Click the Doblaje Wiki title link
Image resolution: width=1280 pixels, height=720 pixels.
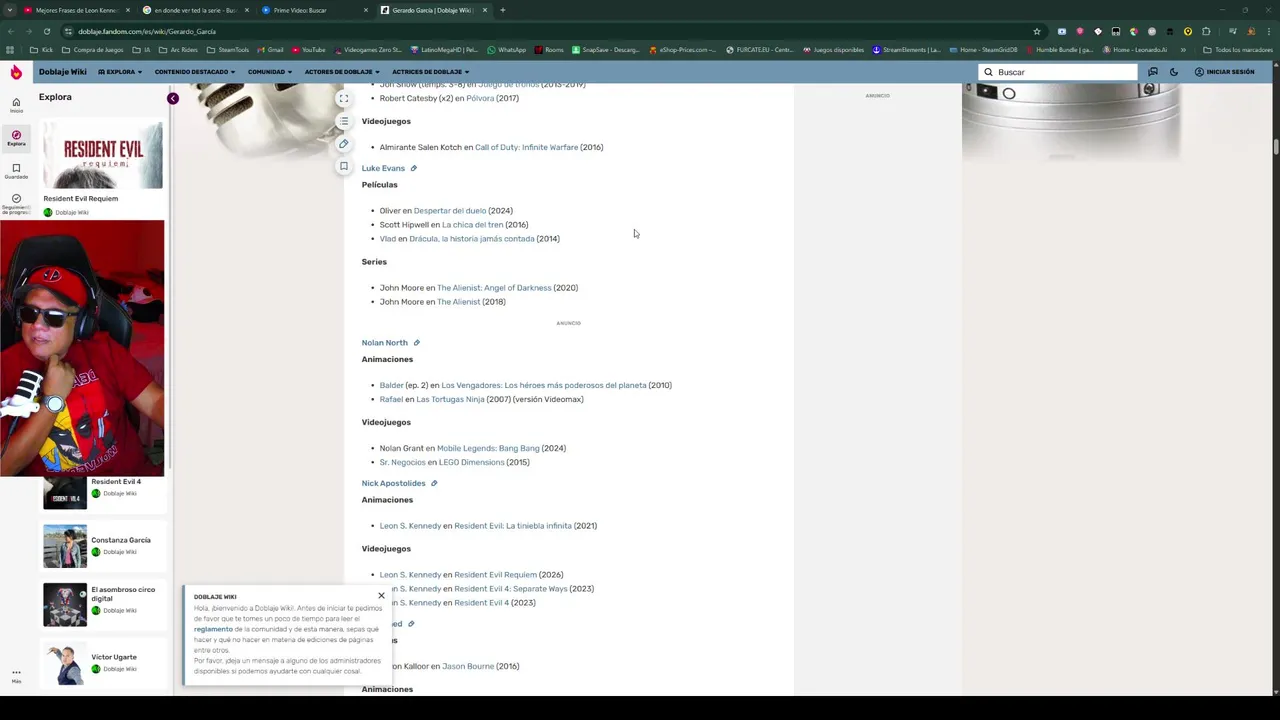(x=63, y=72)
